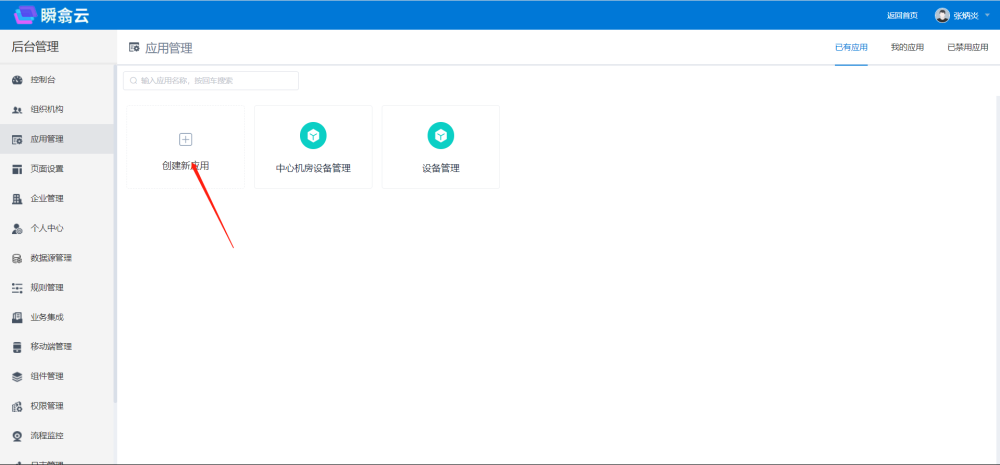Open 企业管理 building icon
Viewport: 1000px width, 465px height.
(x=17, y=199)
